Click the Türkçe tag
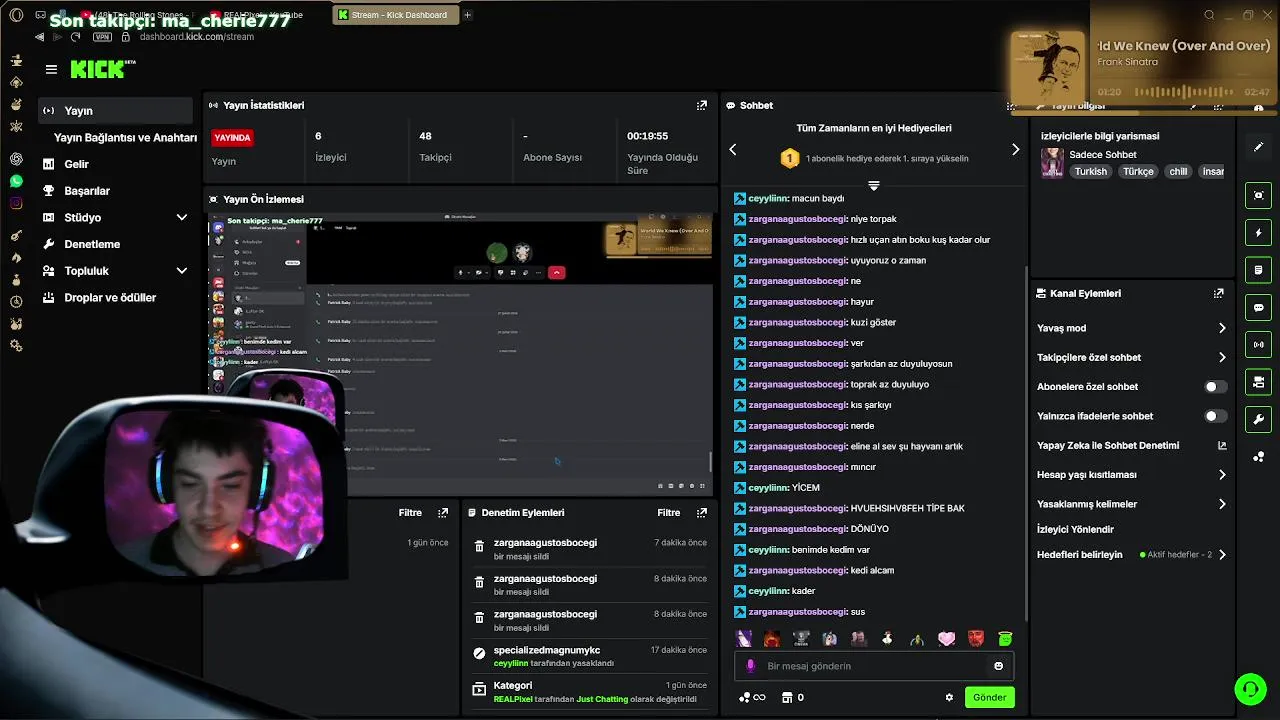 point(1138,171)
